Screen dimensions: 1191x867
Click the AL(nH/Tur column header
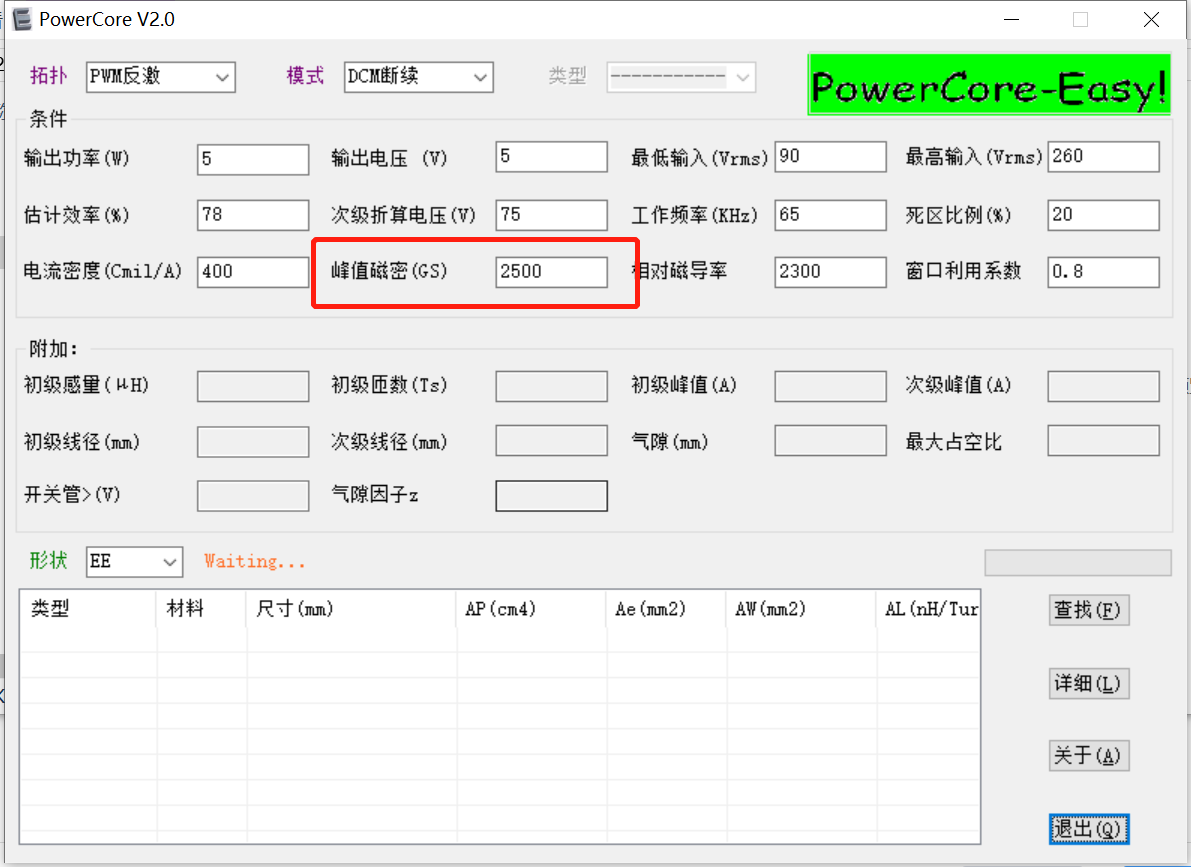pos(928,609)
